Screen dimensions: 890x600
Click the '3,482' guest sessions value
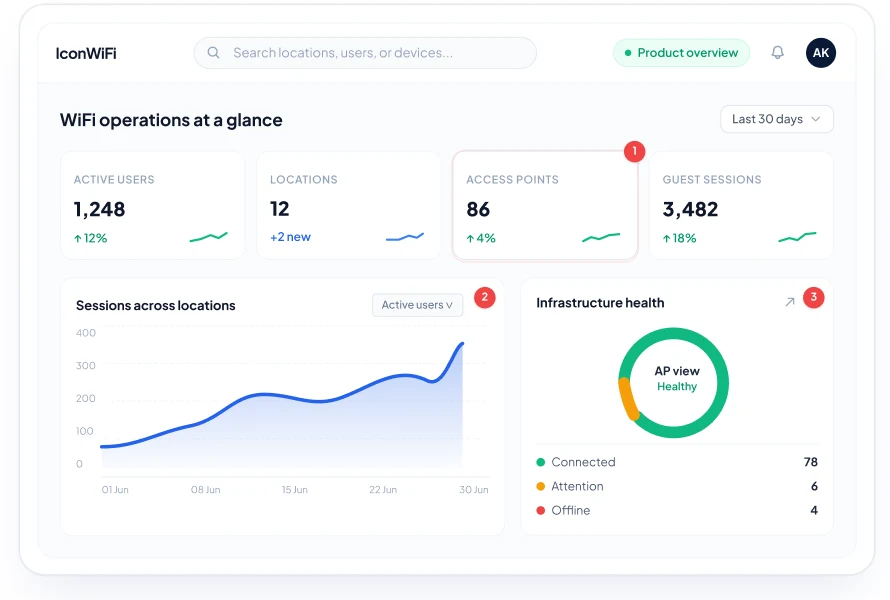[x=690, y=209]
